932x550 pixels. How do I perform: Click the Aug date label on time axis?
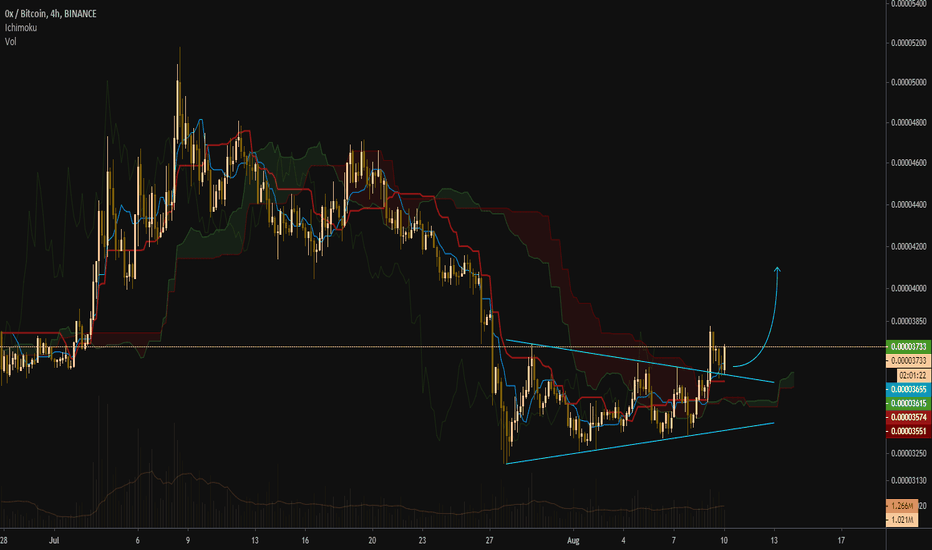click(573, 540)
